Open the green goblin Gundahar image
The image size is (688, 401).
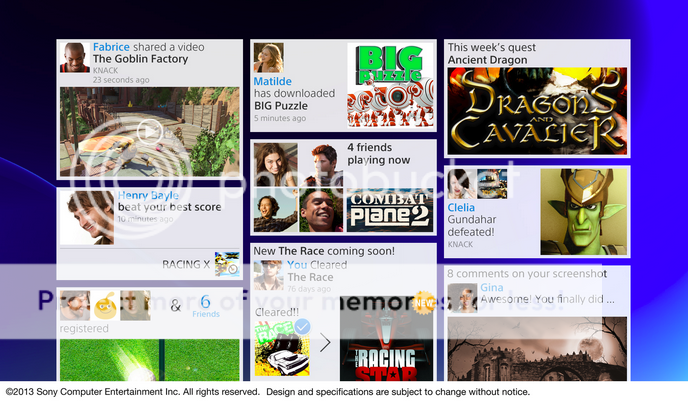(584, 212)
